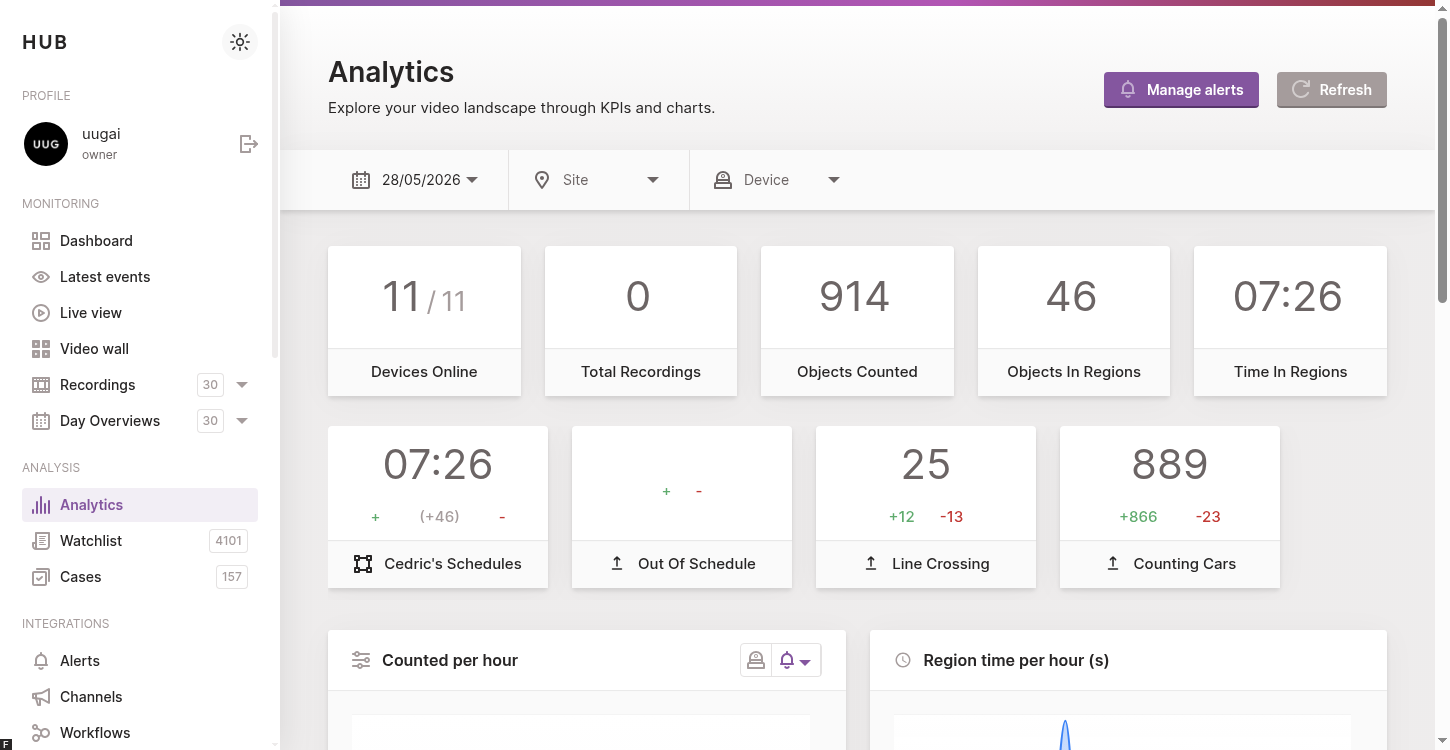Click the Total Recordings label
The image size is (1450, 750).
pos(641,372)
